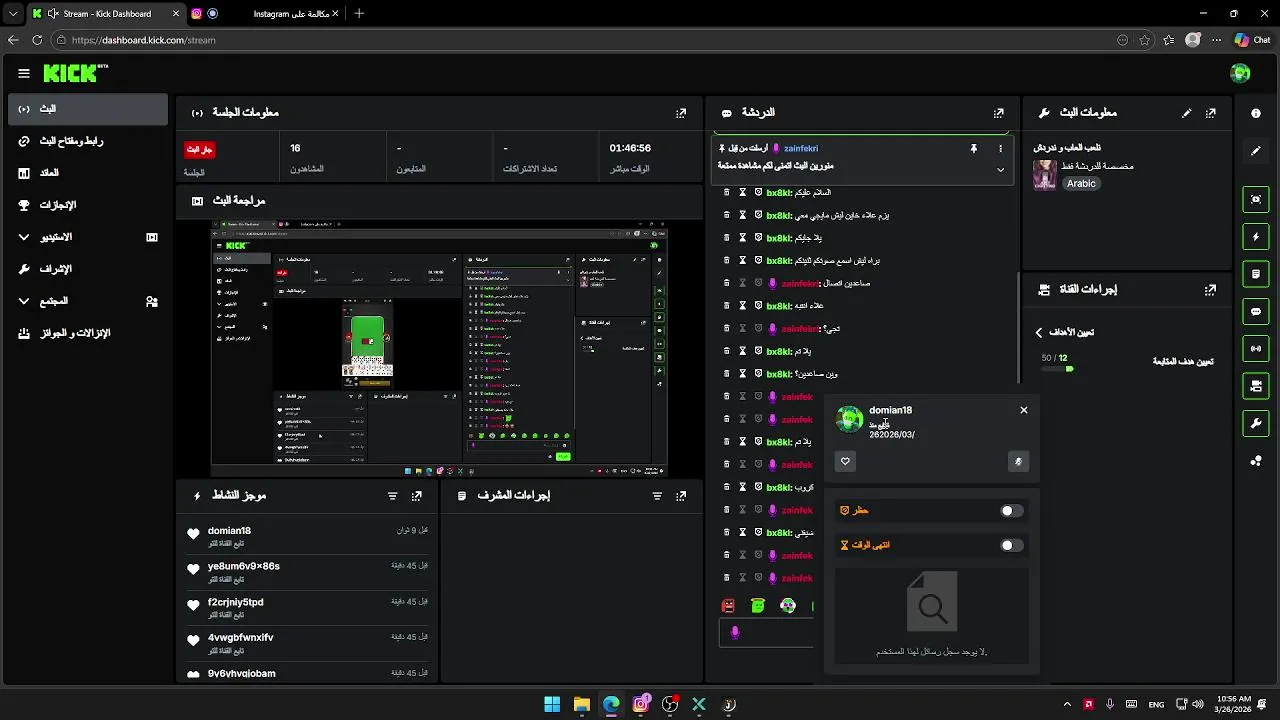Click the info icon in the right sidebar

point(1256,113)
